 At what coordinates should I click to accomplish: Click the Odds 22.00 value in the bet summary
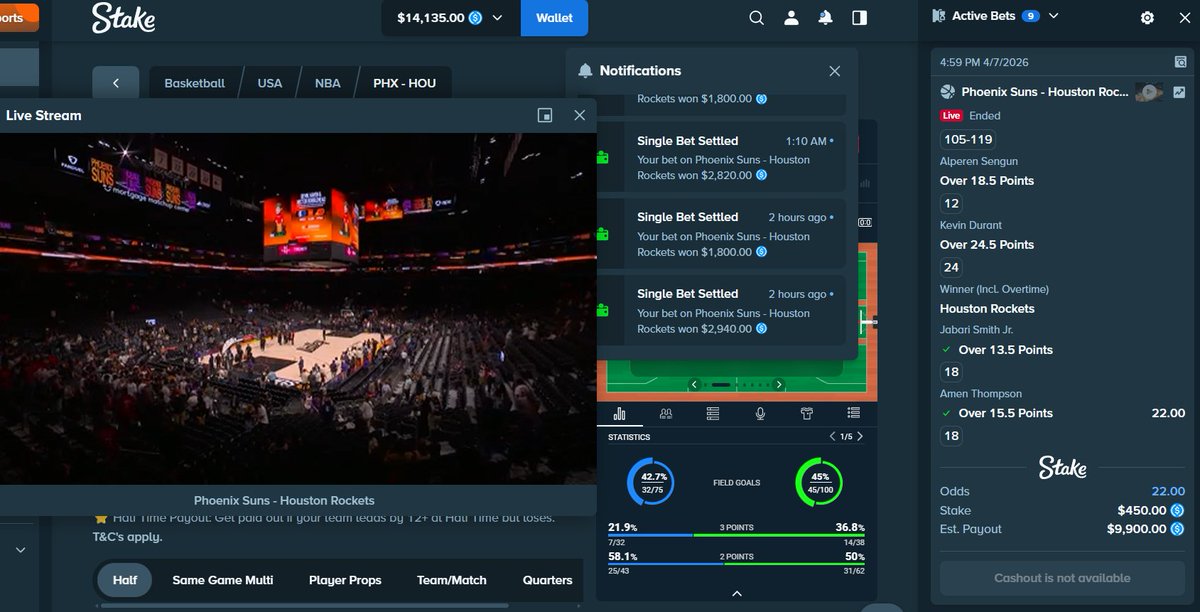(1168, 491)
